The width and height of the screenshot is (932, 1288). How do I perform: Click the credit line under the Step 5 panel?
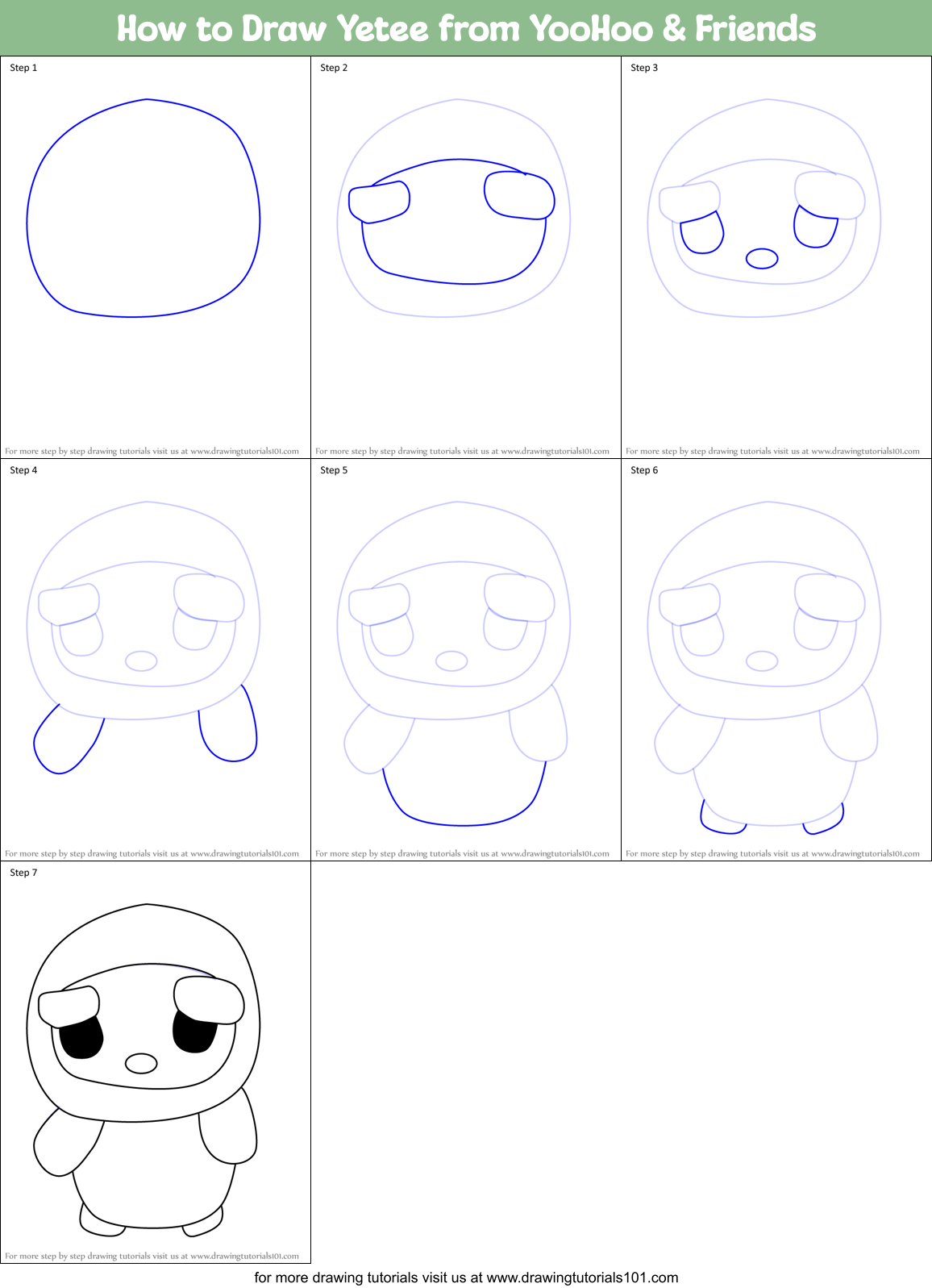pyautogui.click(x=462, y=854)
